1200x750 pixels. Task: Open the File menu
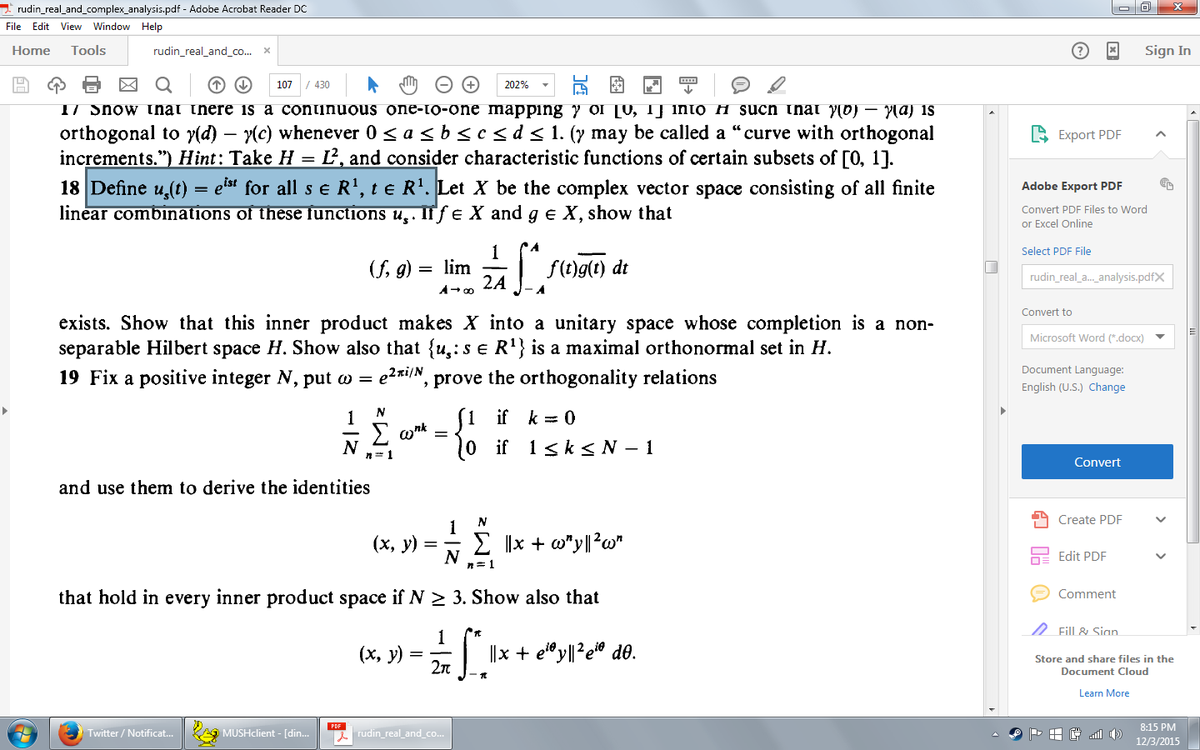click(x=14, y=26)
